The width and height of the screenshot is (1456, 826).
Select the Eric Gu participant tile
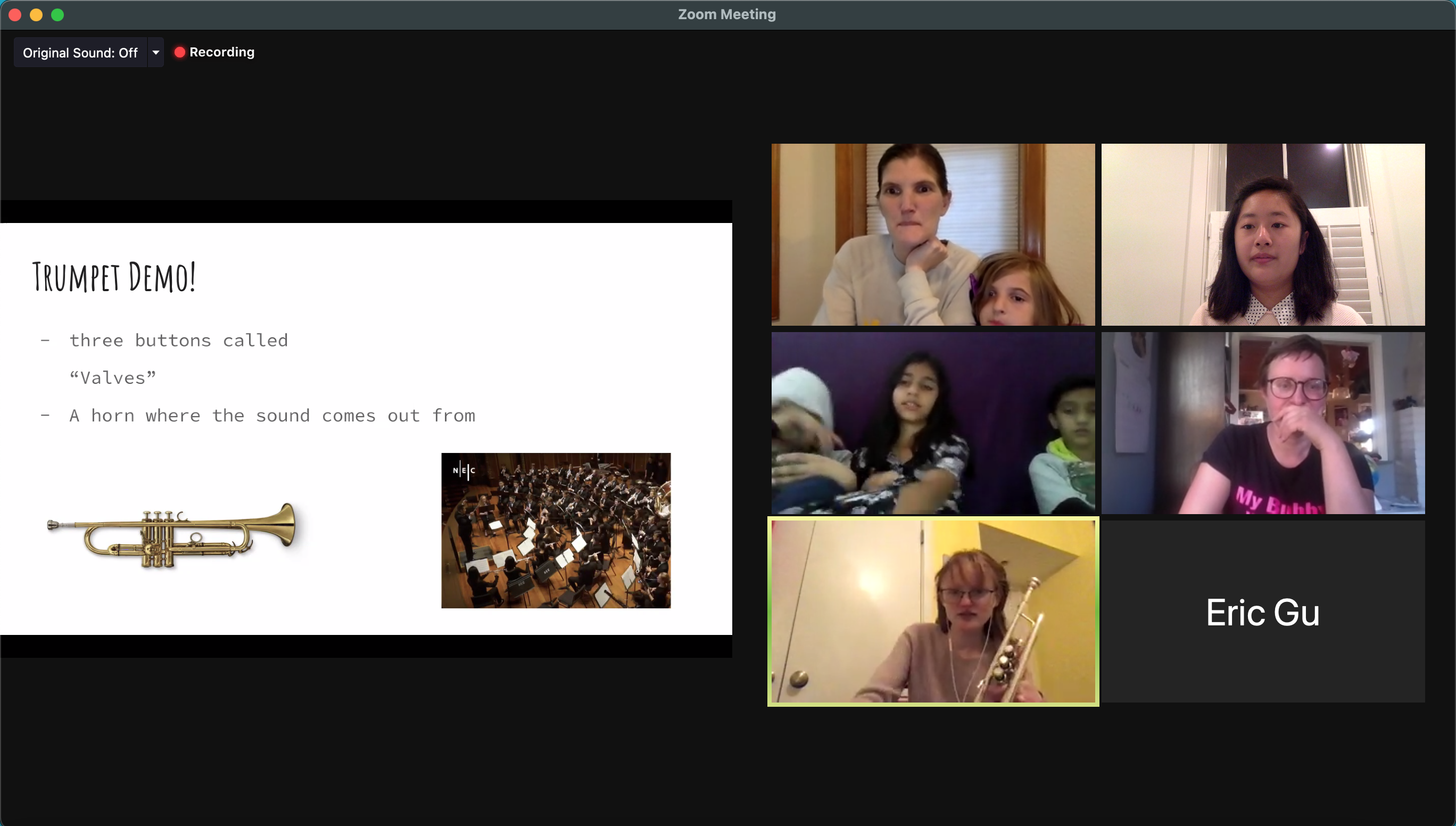click(x=1263, y=612)
